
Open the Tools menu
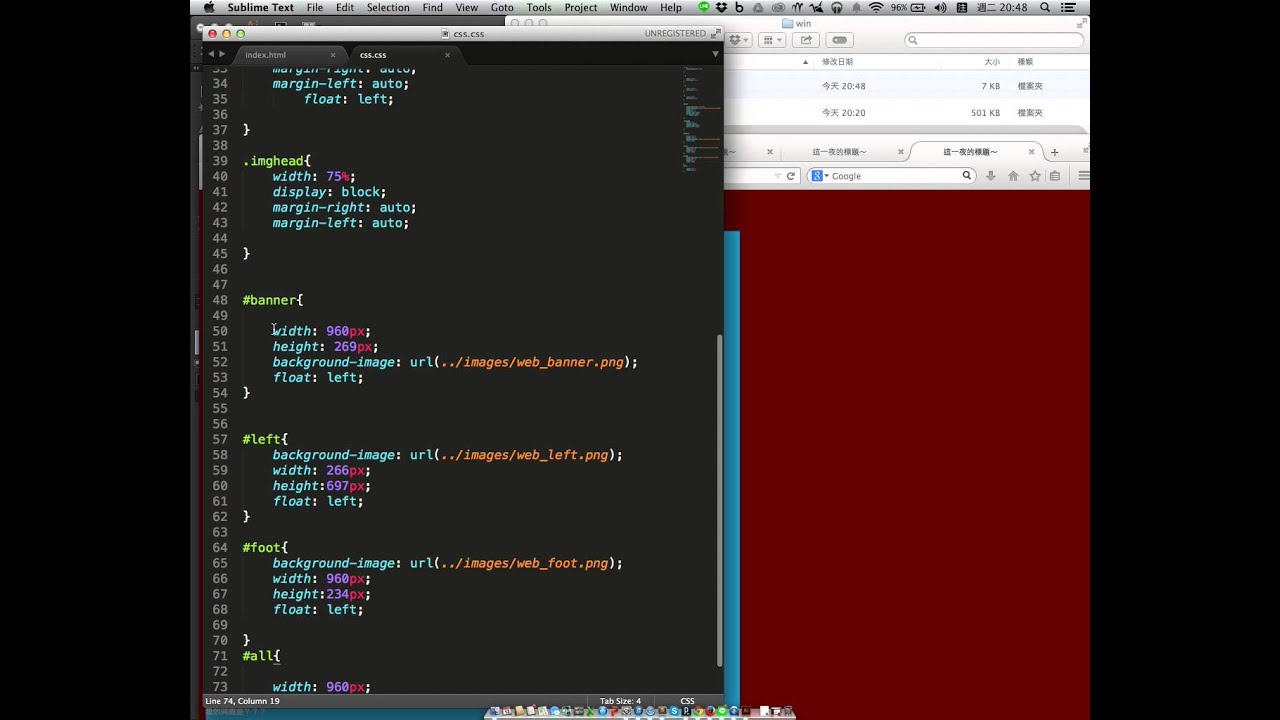coord(539,7)
